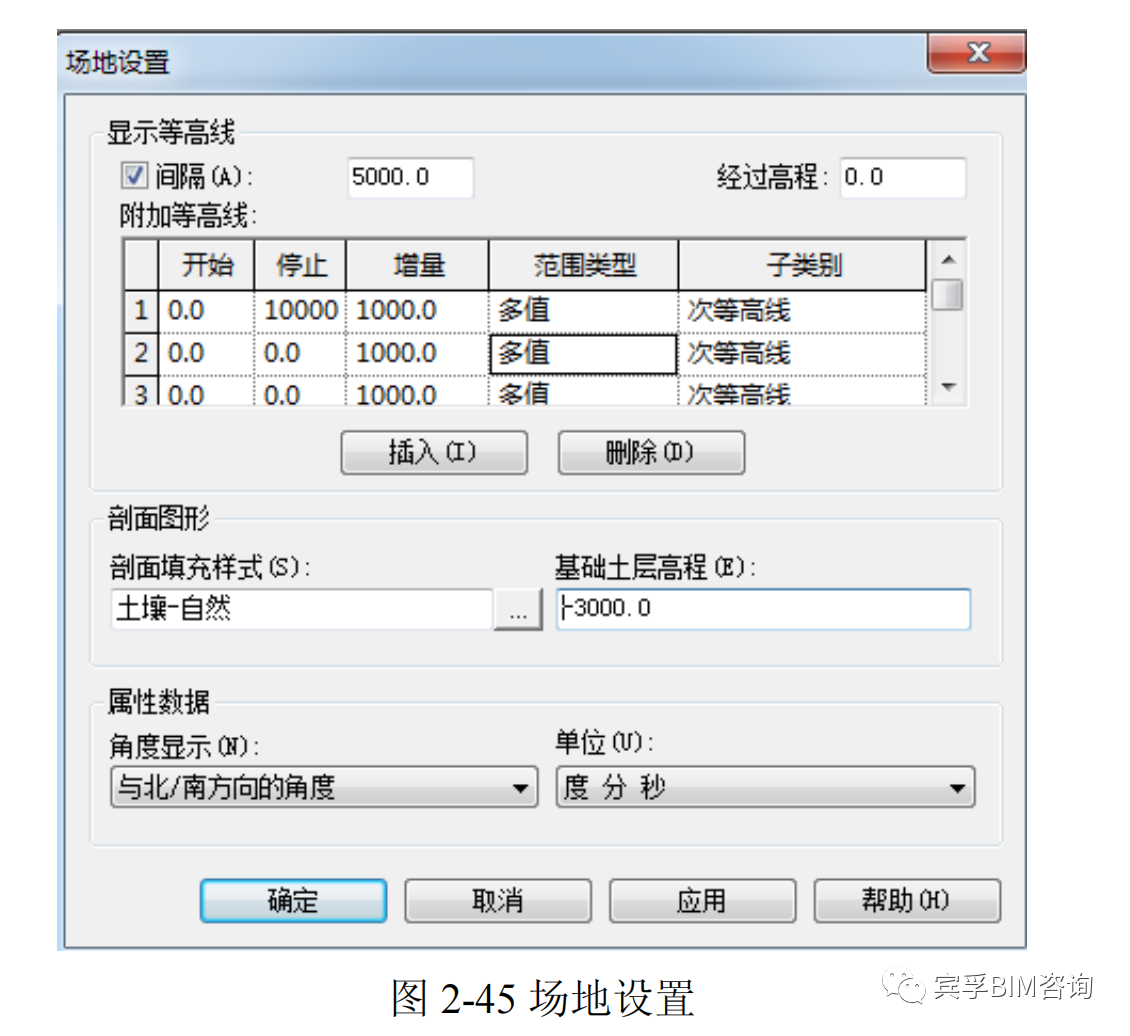This screenshot has height=1036, width=1130.
Task: Click the 增量 column header
Action: (418, 265)
